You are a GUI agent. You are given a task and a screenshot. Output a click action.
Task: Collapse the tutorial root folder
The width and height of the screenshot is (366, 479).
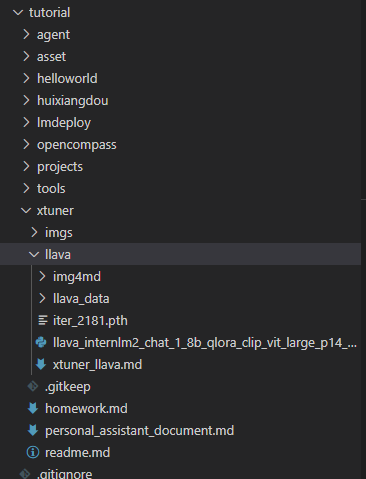coord(18,13)
